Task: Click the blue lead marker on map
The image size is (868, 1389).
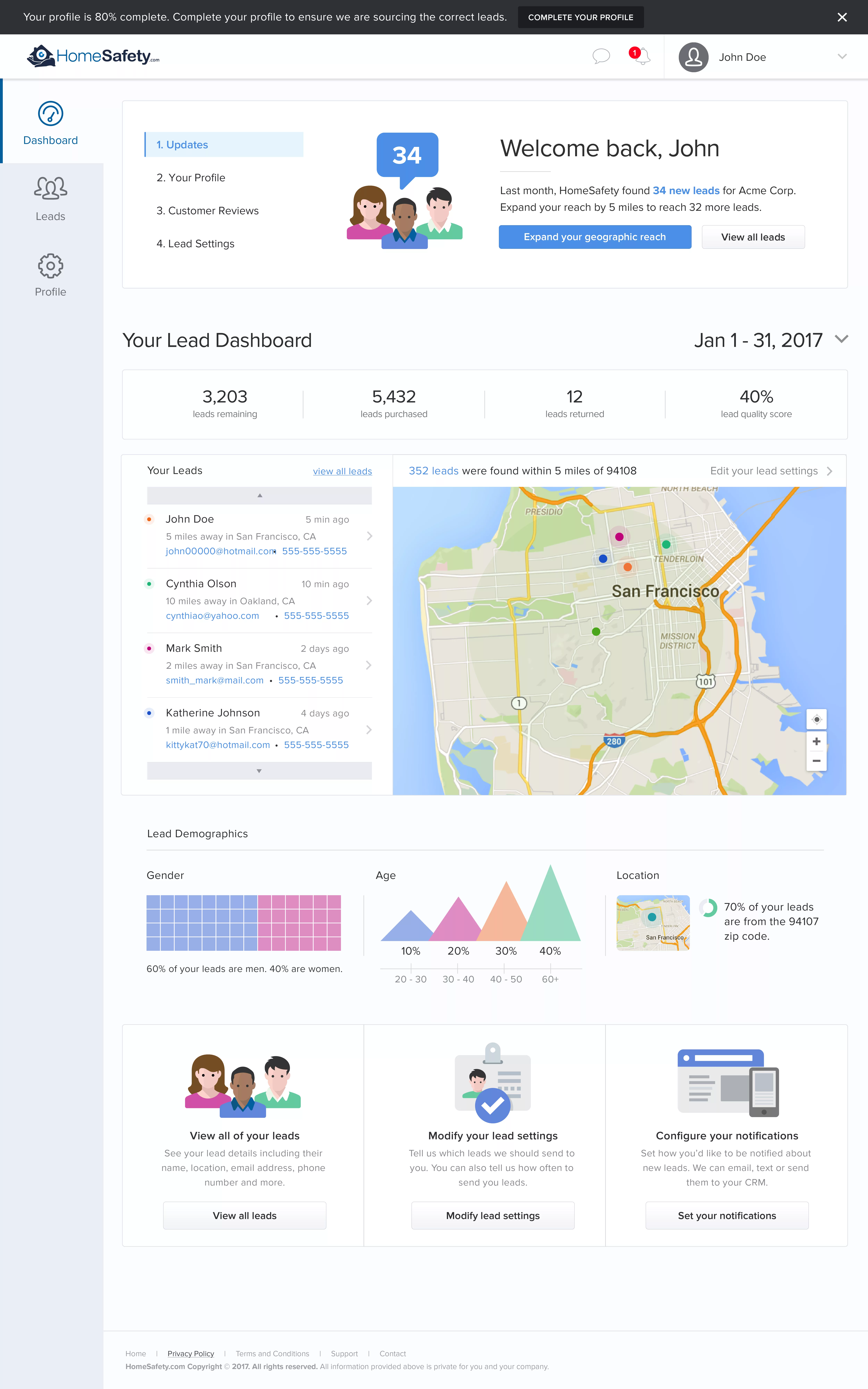Action: coord(603,559)
